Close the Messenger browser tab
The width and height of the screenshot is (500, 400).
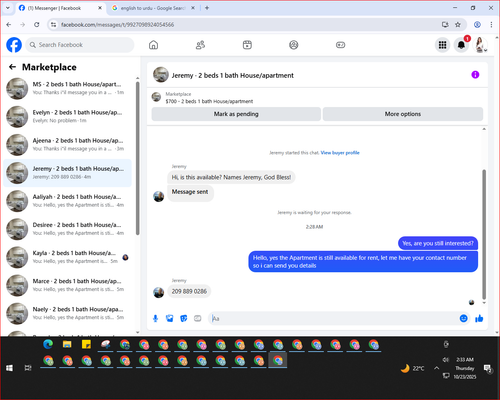point(100,8)
